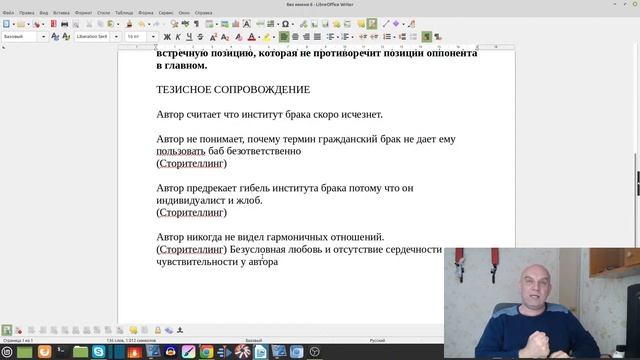
Task: Toggle the Track Changes highlighted icon
Action: pyautogui.click(x=372, y=24)
